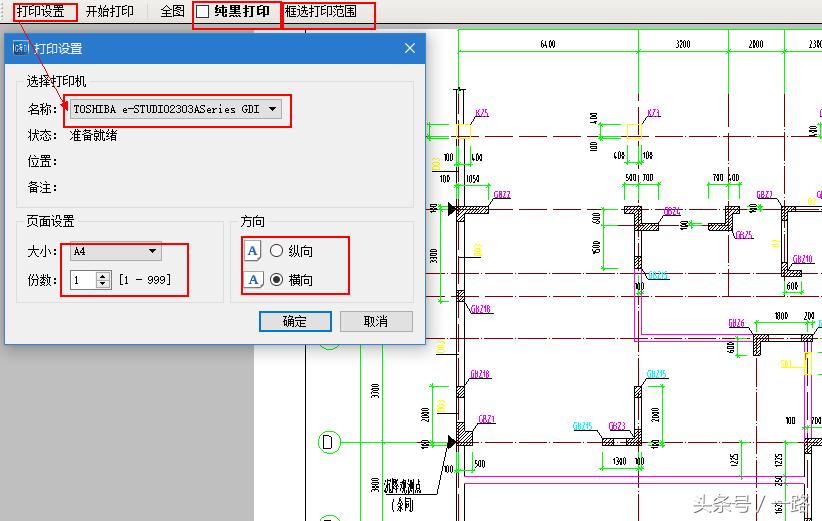The width and height of the screenshot is (822, 521).
Task: Expand the A4 paper size dropdown
Action: (153, 252)
